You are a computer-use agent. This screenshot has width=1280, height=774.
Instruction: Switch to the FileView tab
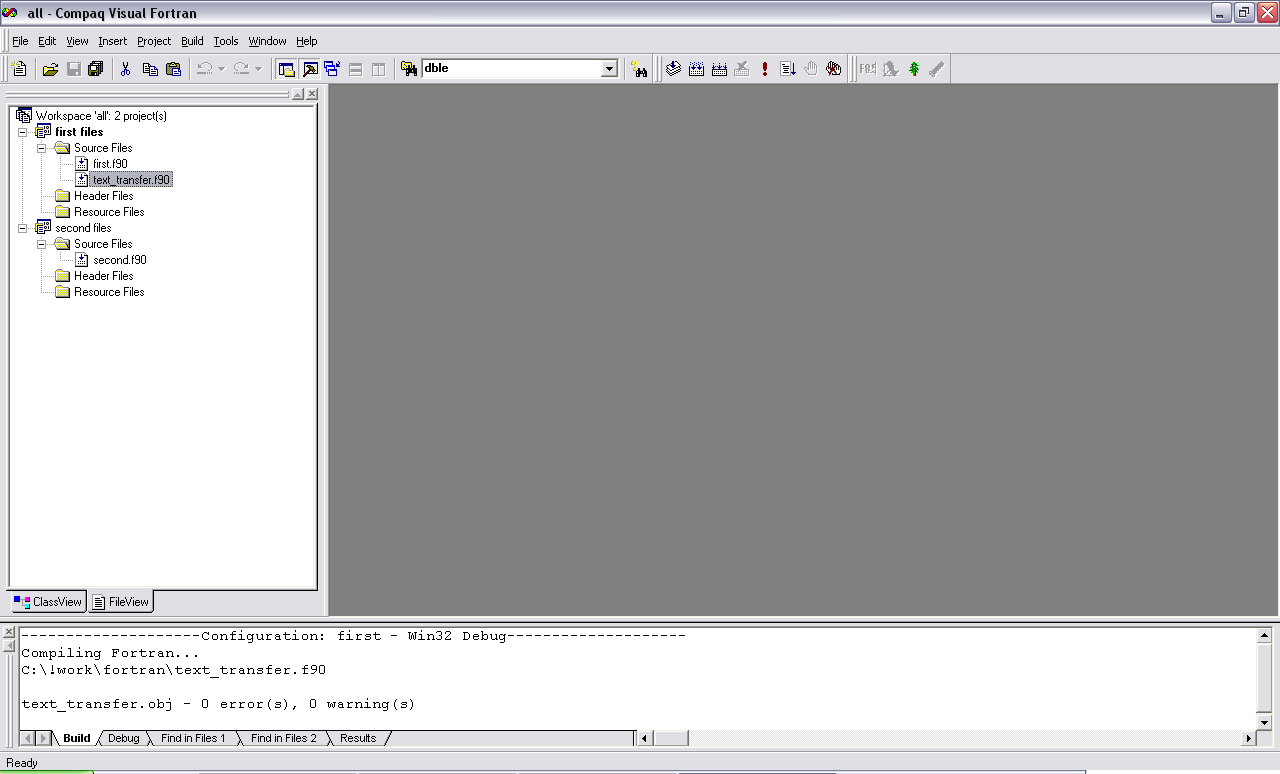pyautogui.click(x=120, y=602)
